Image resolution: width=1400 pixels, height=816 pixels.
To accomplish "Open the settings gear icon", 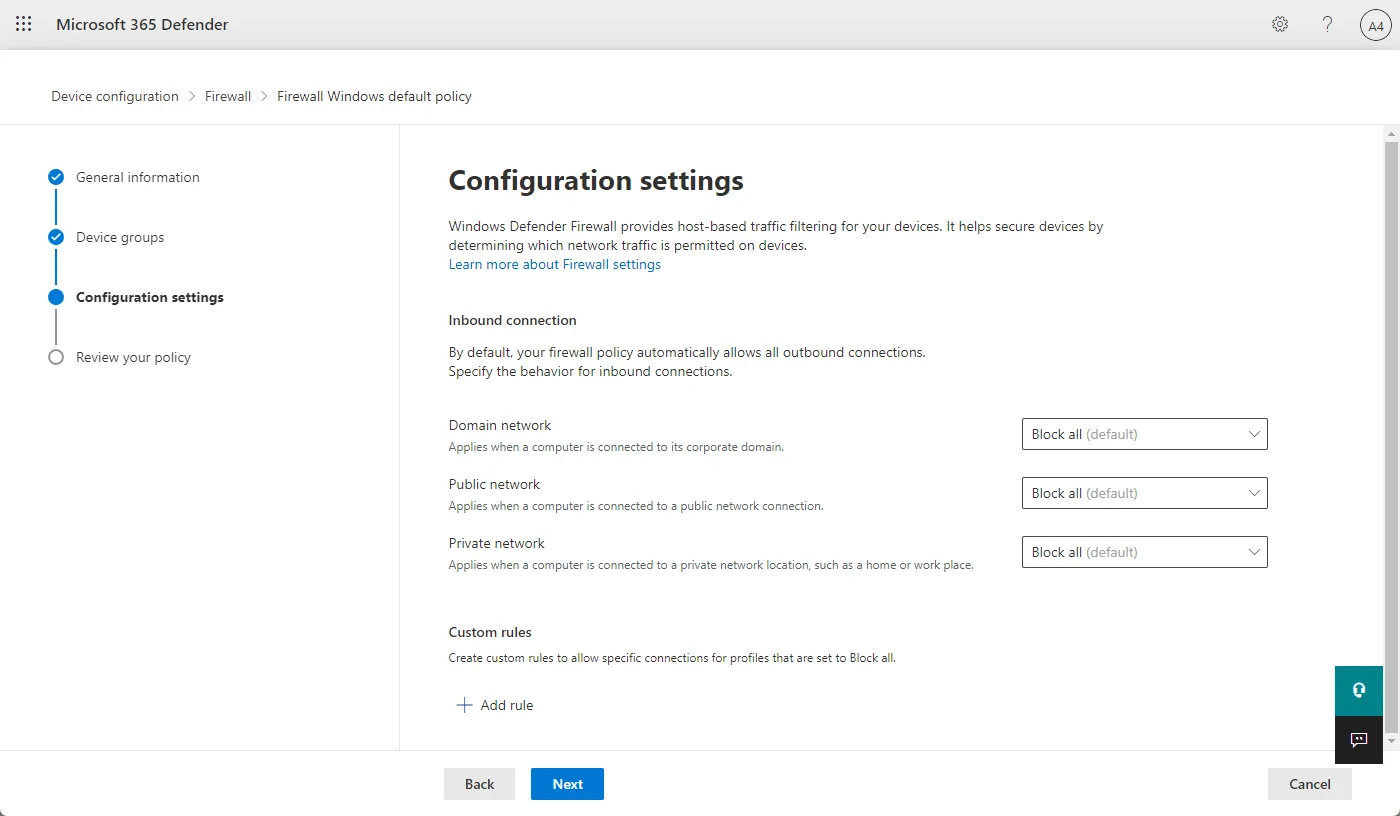I will click(x=1280, y=24).
